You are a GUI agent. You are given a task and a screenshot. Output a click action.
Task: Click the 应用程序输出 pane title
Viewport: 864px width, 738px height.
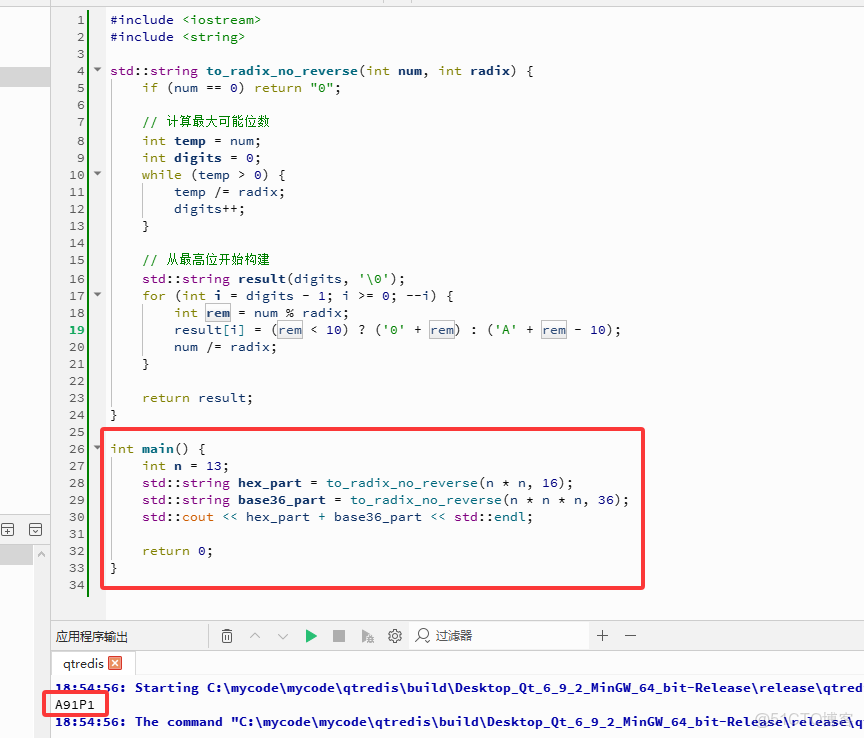tap(91, 637)
